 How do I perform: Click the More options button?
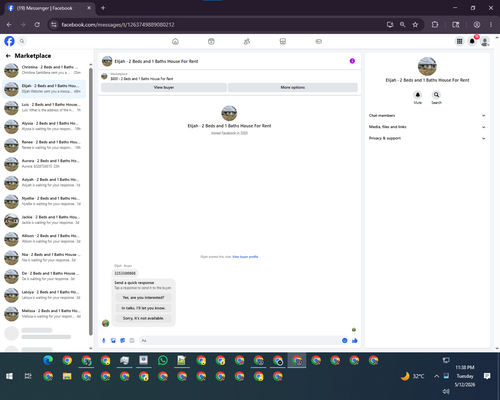[x=293, y=87]
